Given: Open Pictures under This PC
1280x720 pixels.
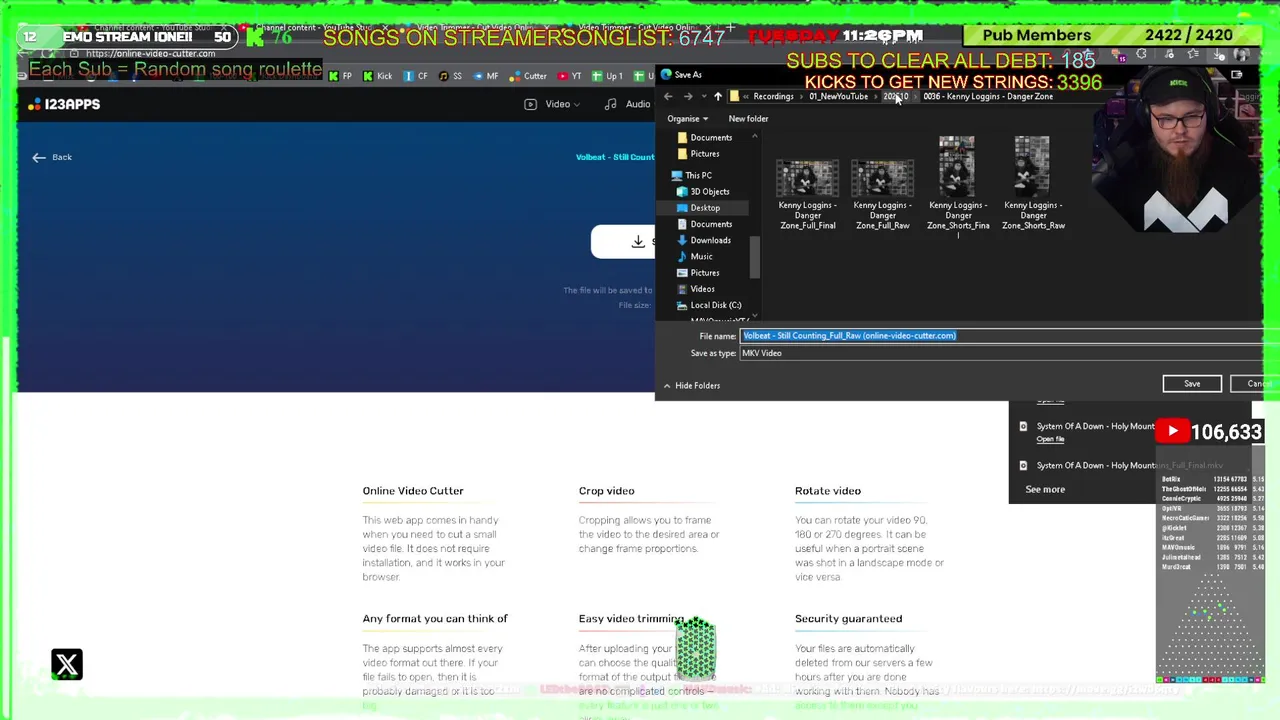Looking at the screenshot, I should pos(698,273).
